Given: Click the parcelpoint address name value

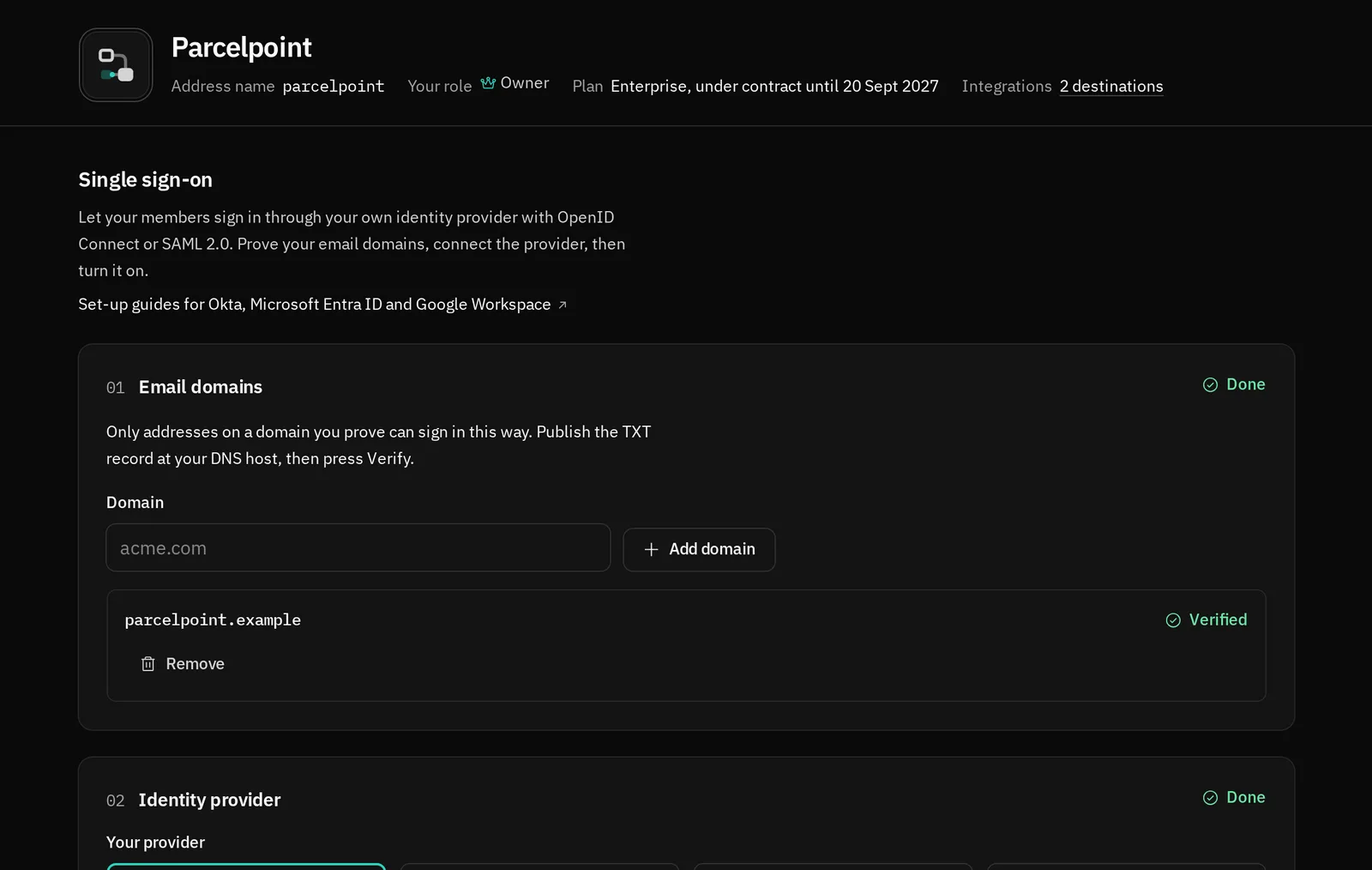Looking at the screenshot, I should (x=334, y=87).
